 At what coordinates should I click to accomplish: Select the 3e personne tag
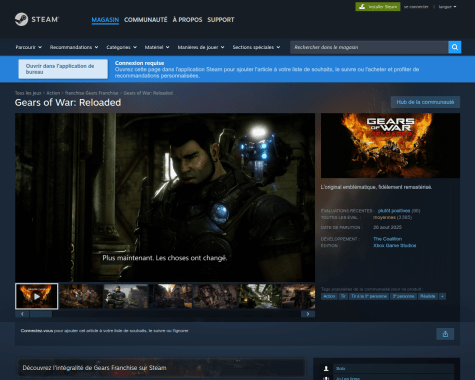(403, 296)
